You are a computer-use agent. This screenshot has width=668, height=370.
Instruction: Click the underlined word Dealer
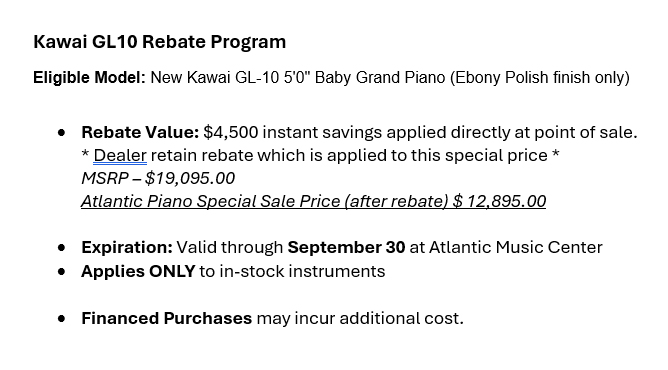(x=120, y=155)
